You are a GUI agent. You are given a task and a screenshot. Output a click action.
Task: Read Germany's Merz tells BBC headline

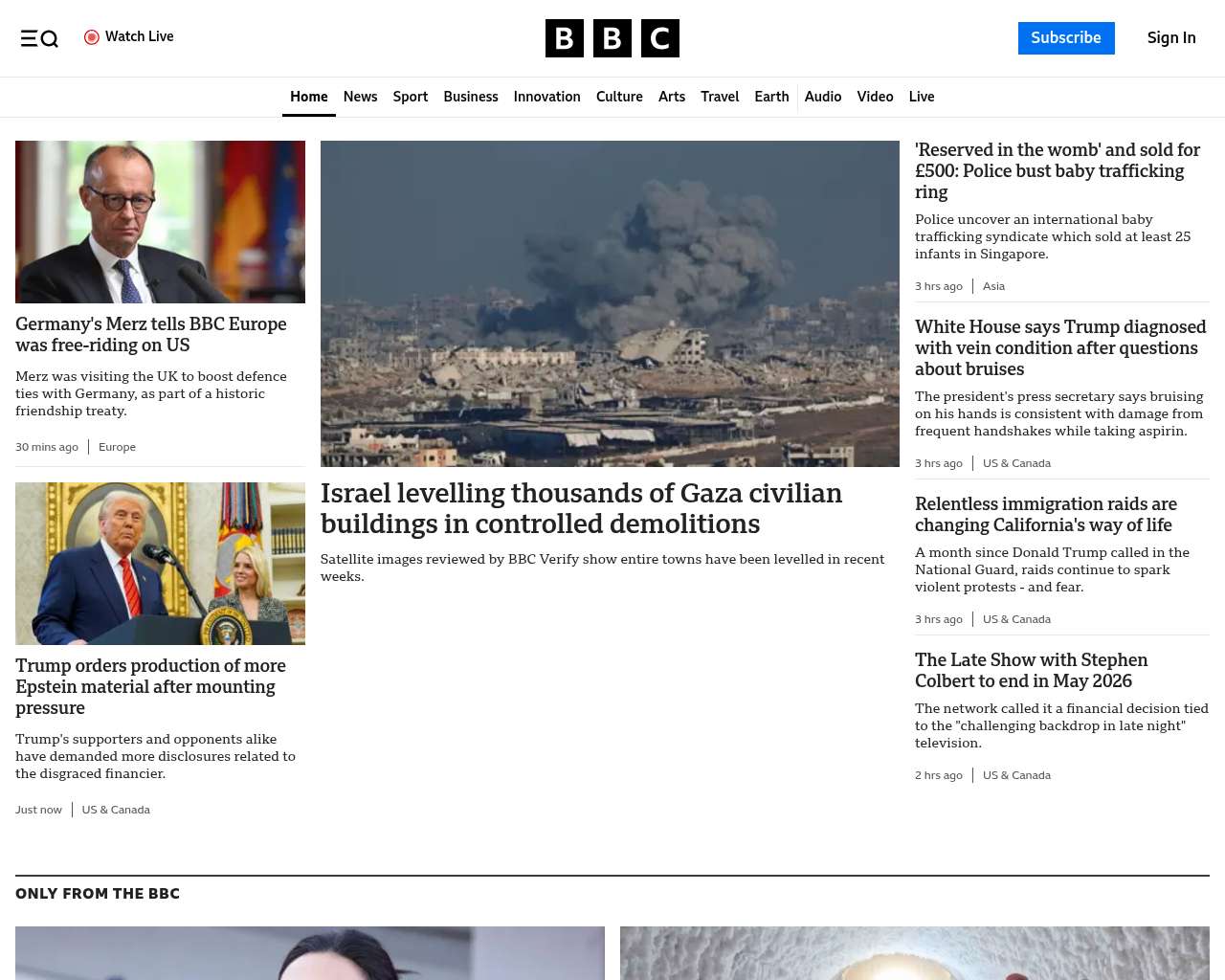click(x=151, y=334)
